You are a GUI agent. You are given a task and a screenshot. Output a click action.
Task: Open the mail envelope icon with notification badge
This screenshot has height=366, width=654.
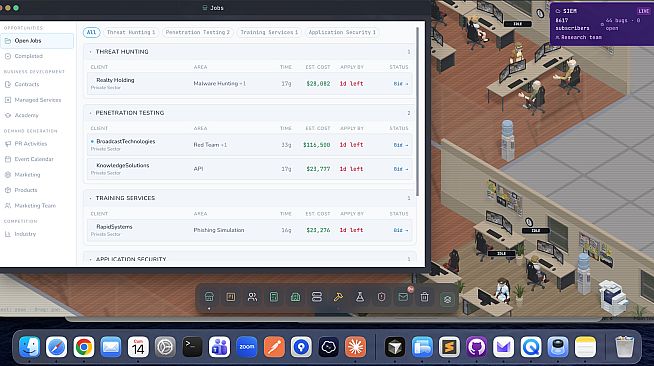click(403, 297)
